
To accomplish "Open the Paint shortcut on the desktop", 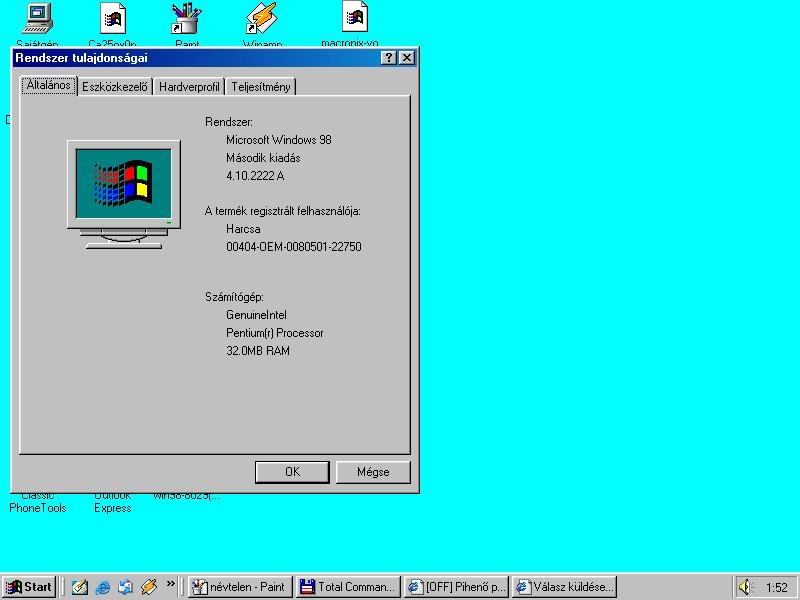I will click(x=186, y=18).
